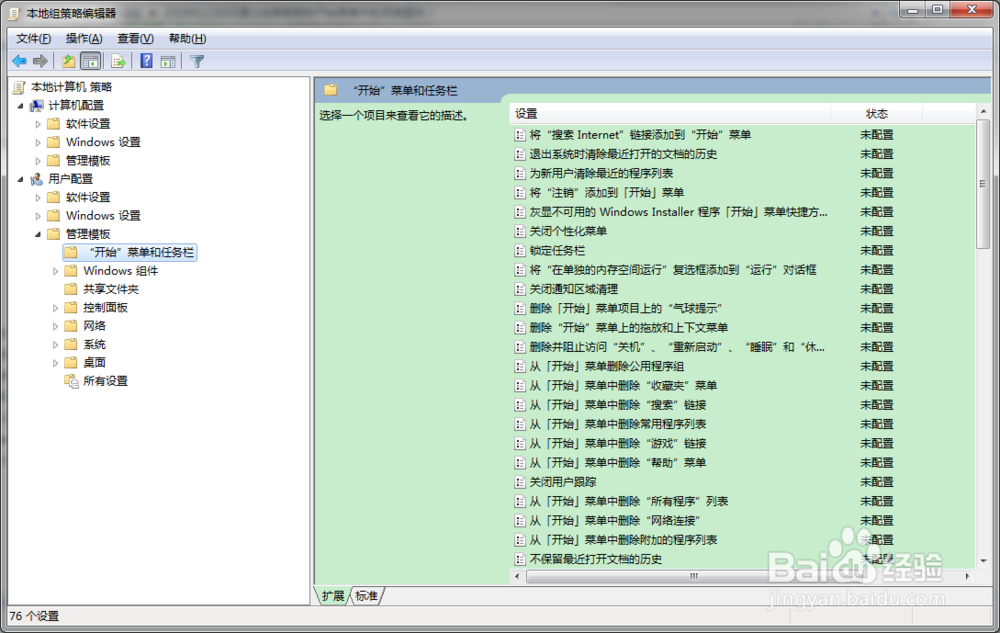Open the 查看(V) menu
Image resolution: width=1000 pixels, height=633 pixels.
coord(135,38)
